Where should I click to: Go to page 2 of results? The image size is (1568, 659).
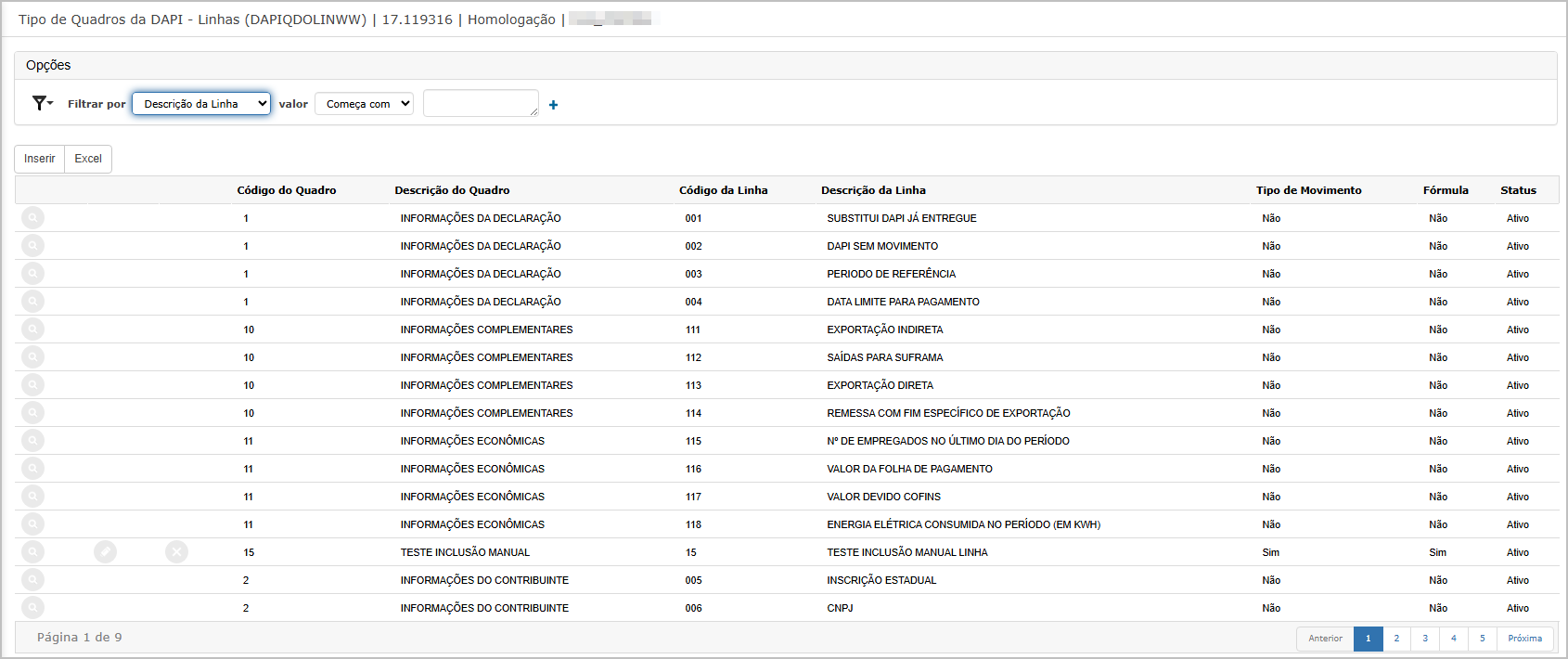coord(1396,639)
